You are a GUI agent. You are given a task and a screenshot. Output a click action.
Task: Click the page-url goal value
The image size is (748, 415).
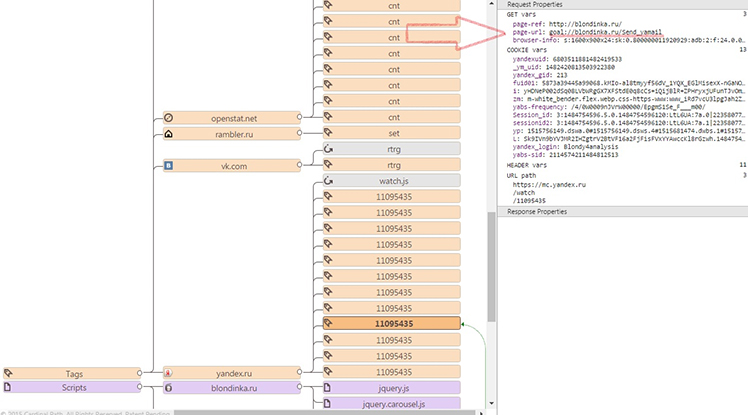coord(603,32)
